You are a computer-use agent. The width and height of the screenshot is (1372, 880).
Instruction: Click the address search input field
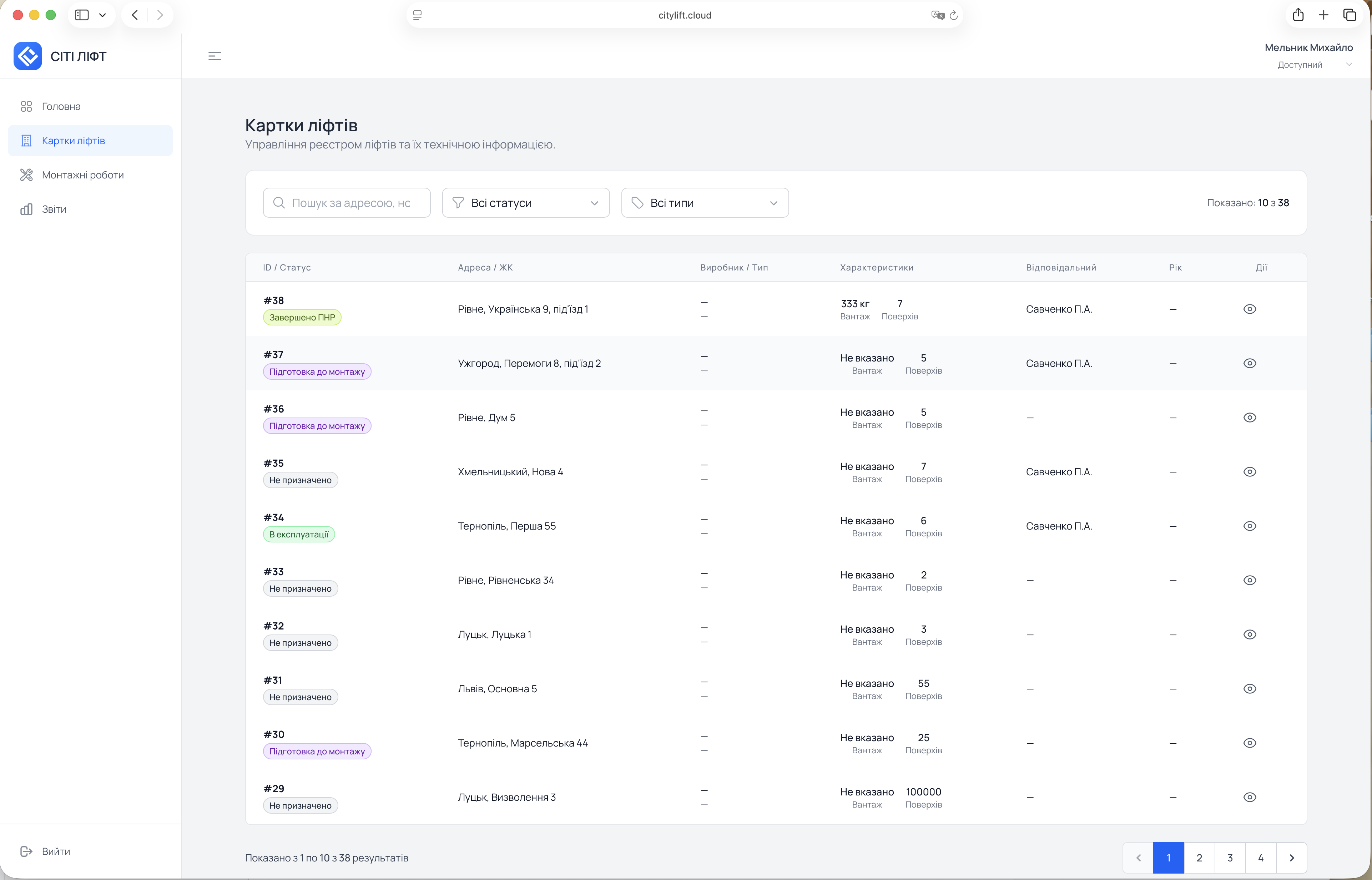point(350,203)
